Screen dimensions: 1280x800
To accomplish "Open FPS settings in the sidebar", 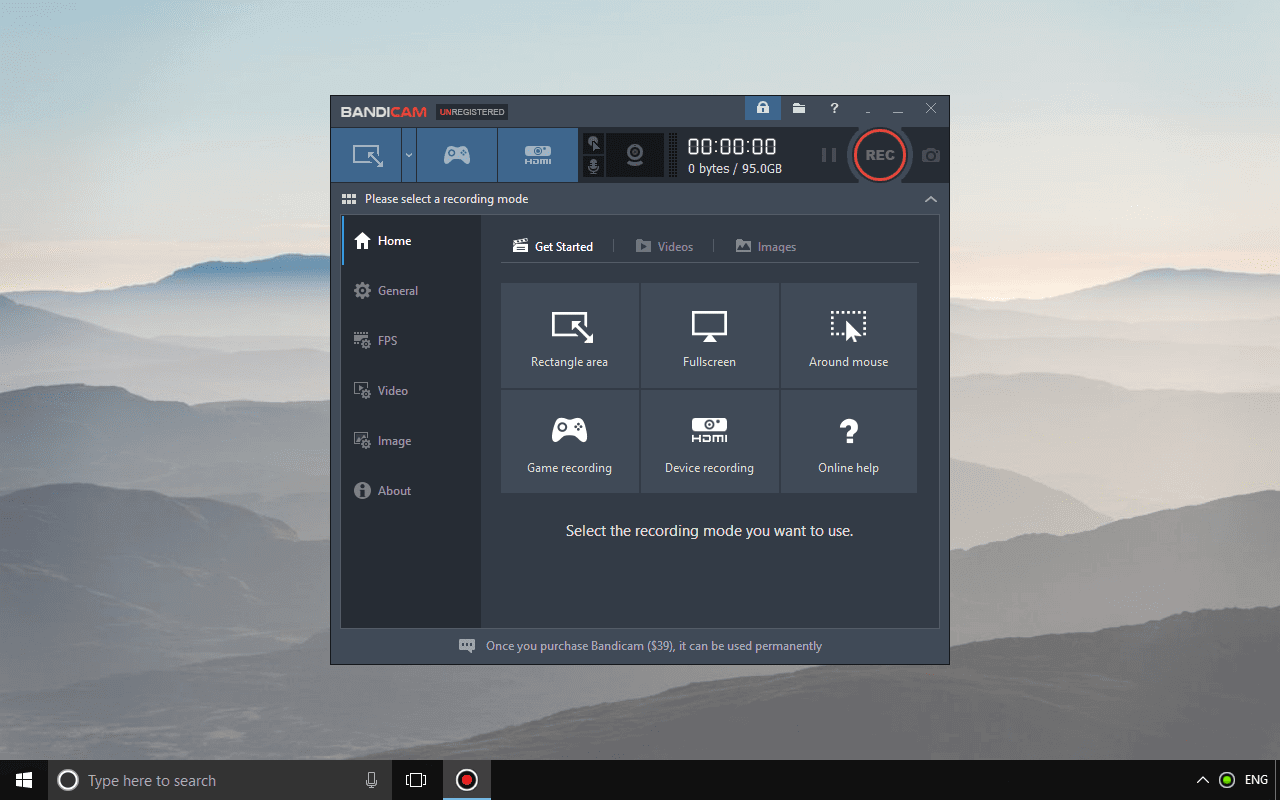I will point(411,341).
